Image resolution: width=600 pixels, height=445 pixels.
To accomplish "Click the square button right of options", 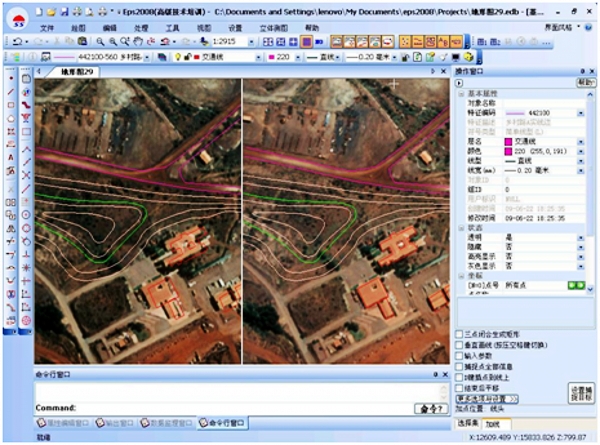I will pyautogui.click(x=581, y=393).
